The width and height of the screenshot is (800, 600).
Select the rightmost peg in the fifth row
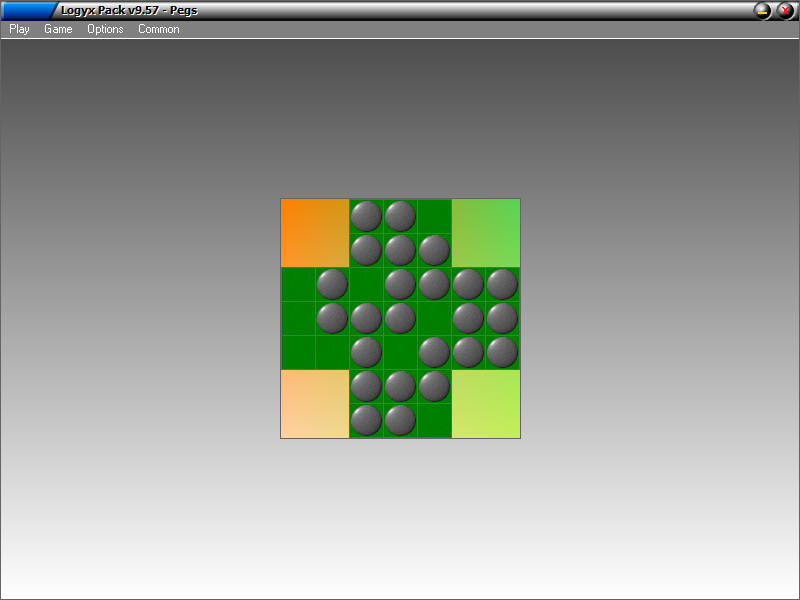pos(503,353)
